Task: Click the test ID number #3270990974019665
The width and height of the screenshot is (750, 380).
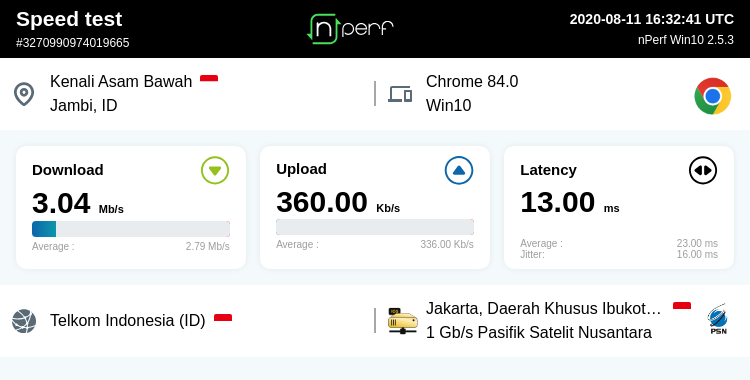Action: [73, 43]
